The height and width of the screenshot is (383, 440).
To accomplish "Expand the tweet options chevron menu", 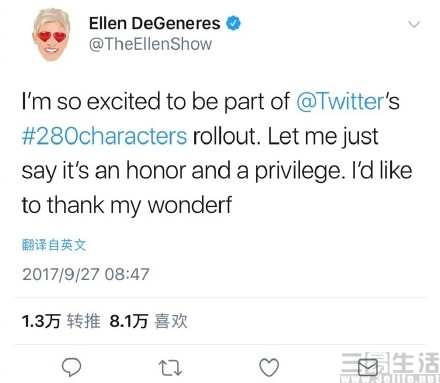I will pos(414,24).
